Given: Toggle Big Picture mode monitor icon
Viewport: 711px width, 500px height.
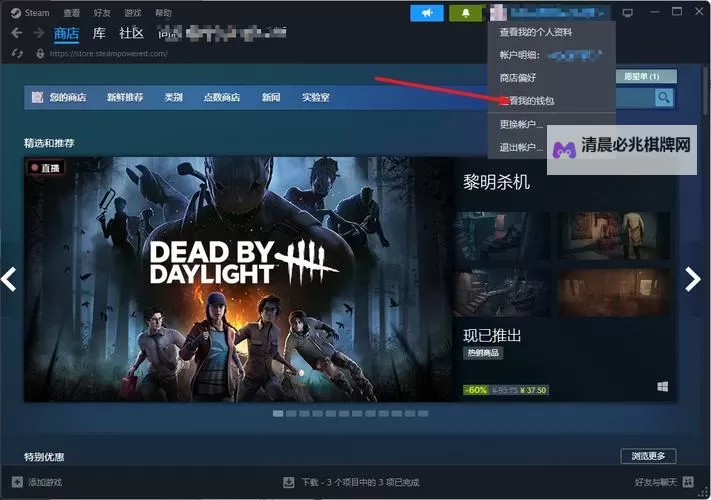Looking at the screenshot, I should [628, 13].
